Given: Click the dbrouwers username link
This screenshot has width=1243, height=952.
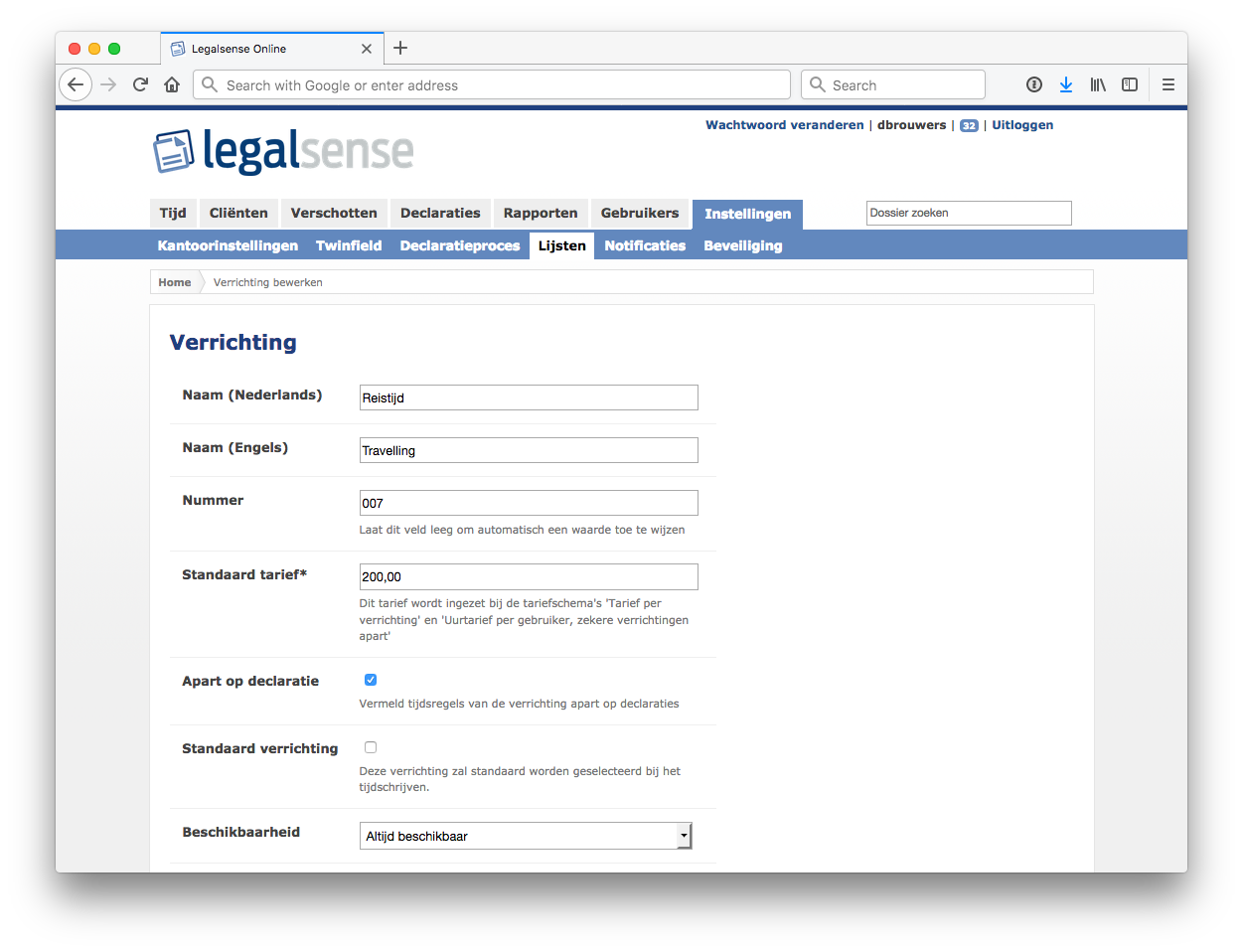Looking at the screenshot, I should coord(912,125).
